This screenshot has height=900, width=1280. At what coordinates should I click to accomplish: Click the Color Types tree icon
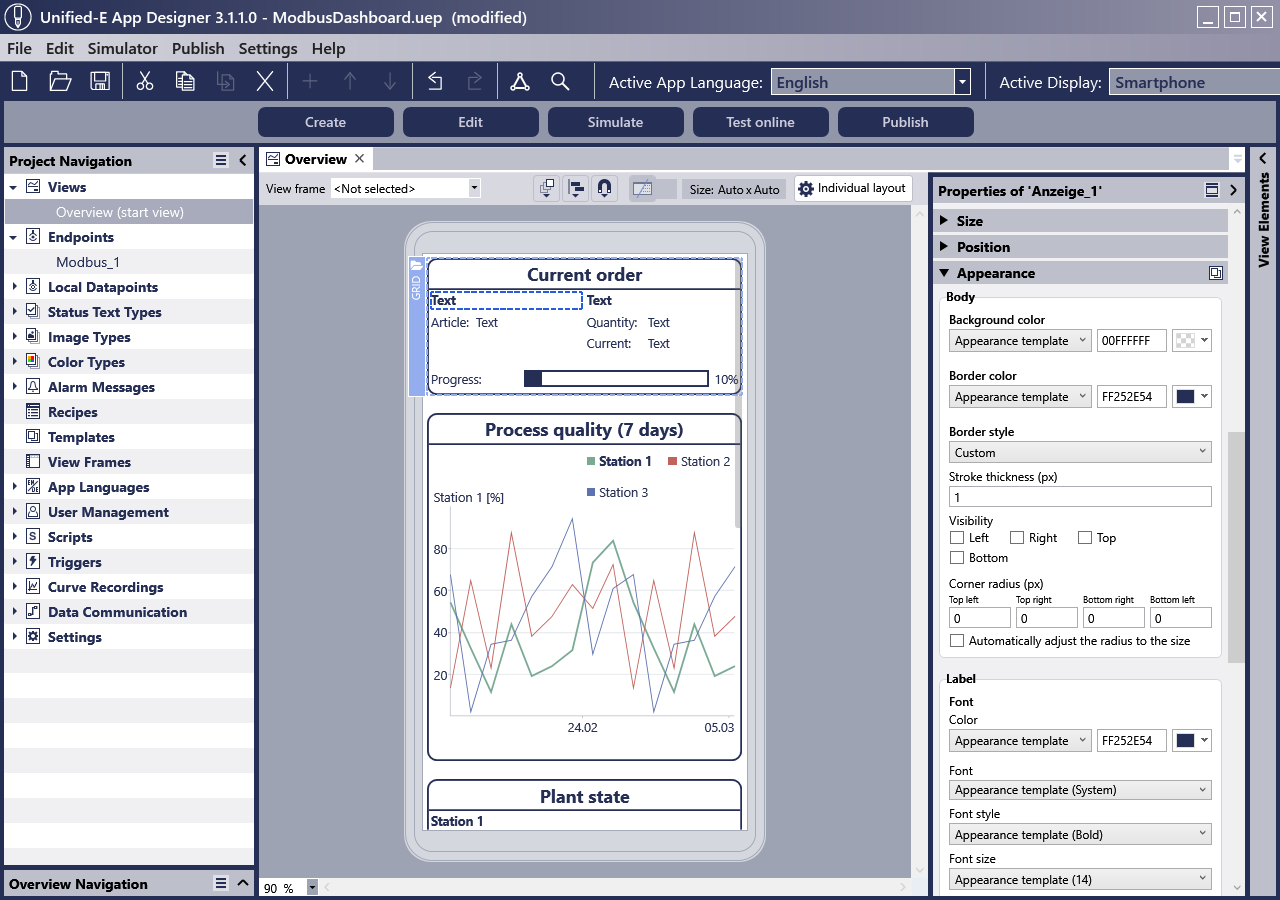pos(33,362)
